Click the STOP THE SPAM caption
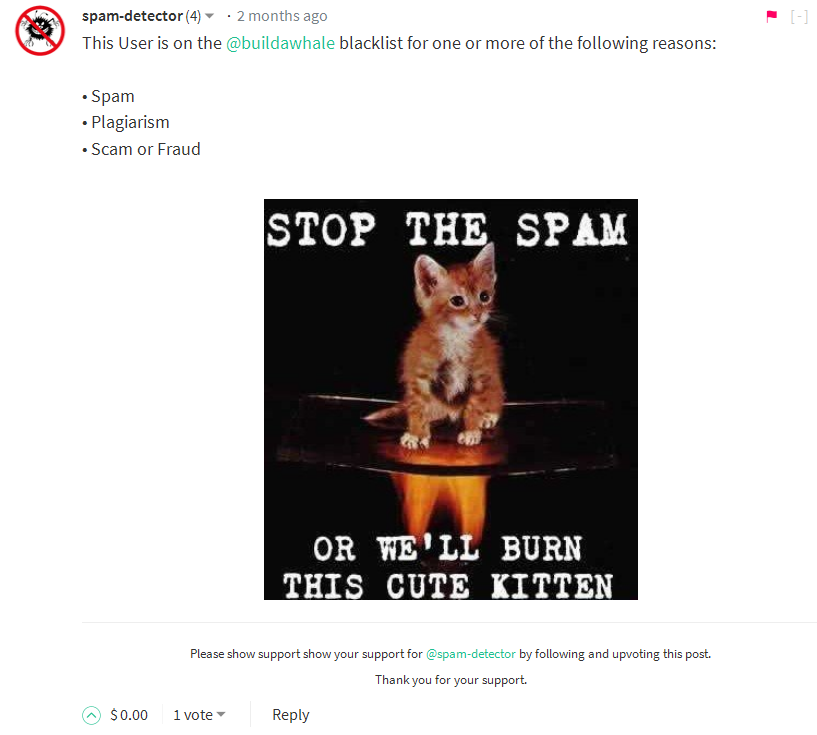Screen dimensions: 817x735 (x=447, y=230)
